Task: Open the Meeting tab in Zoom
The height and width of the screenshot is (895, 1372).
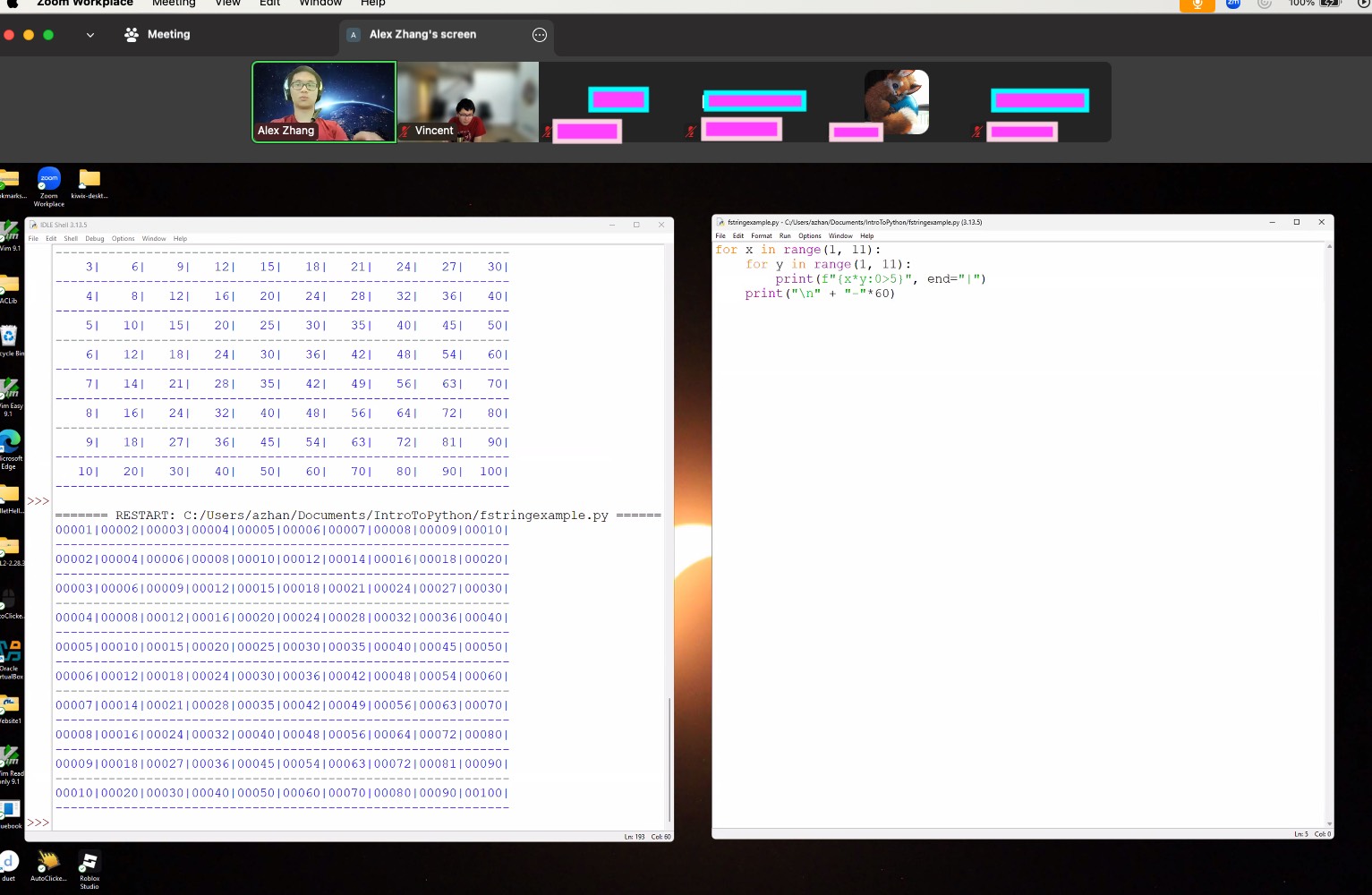Action: click(157, 34)
